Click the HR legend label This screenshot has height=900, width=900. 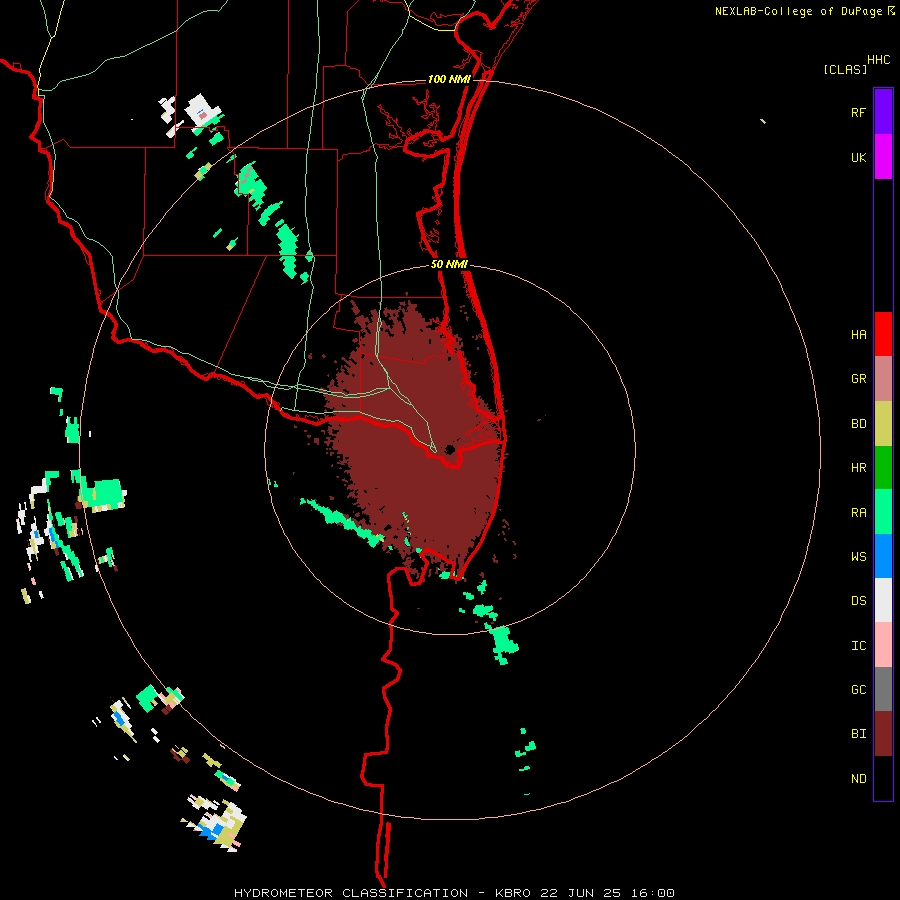tap(858, 468)
